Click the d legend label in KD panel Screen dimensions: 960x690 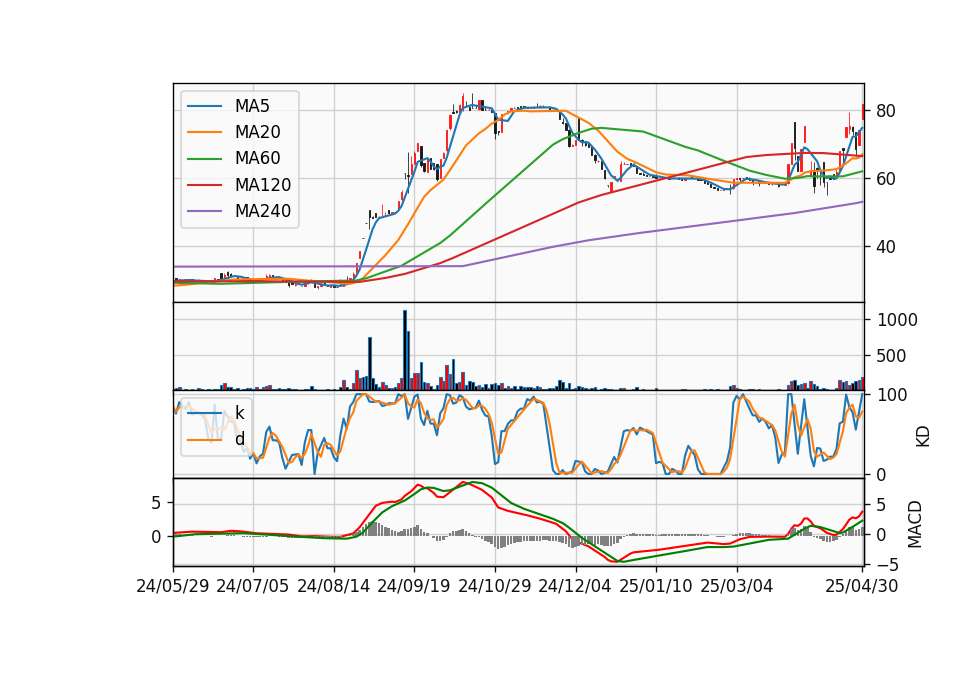(239, 439)
